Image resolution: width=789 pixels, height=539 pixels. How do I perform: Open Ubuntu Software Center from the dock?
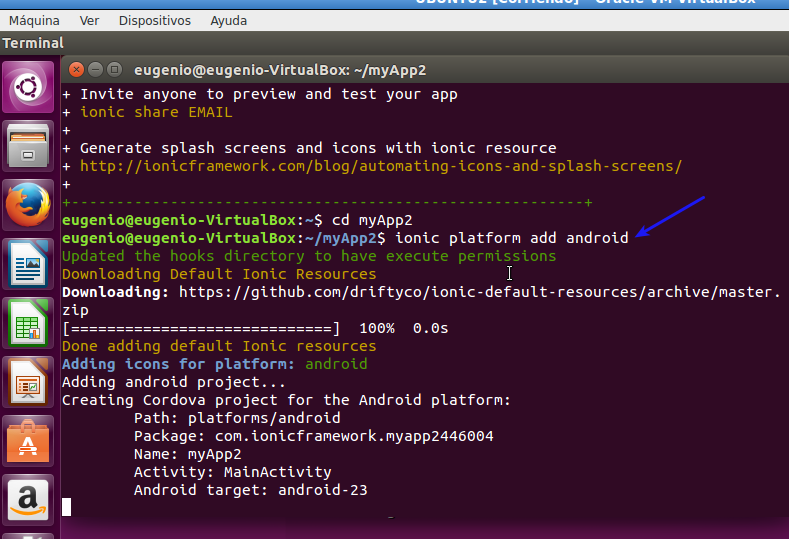click(28, 441)
